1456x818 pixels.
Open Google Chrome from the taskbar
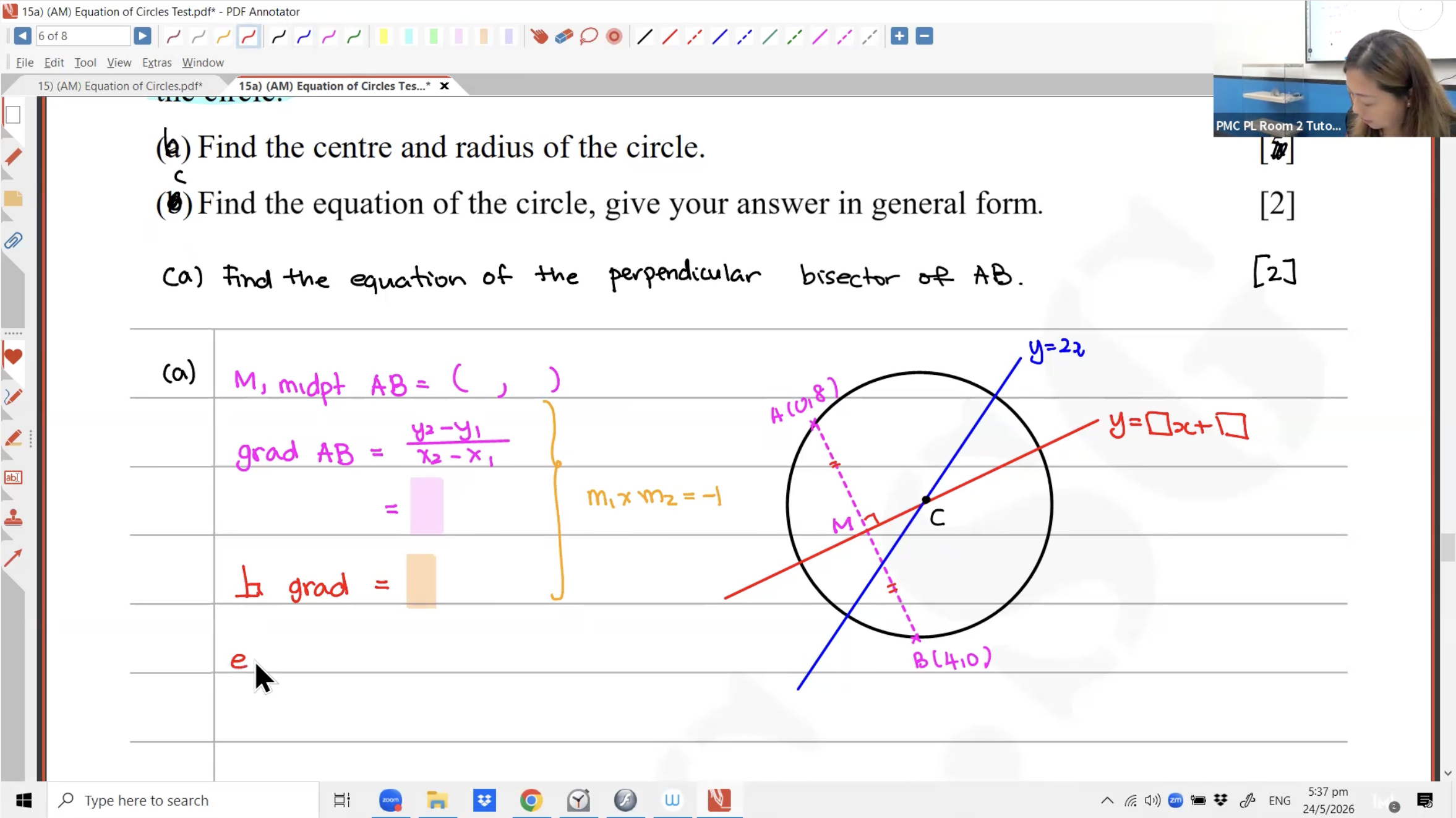click(531, 800)
